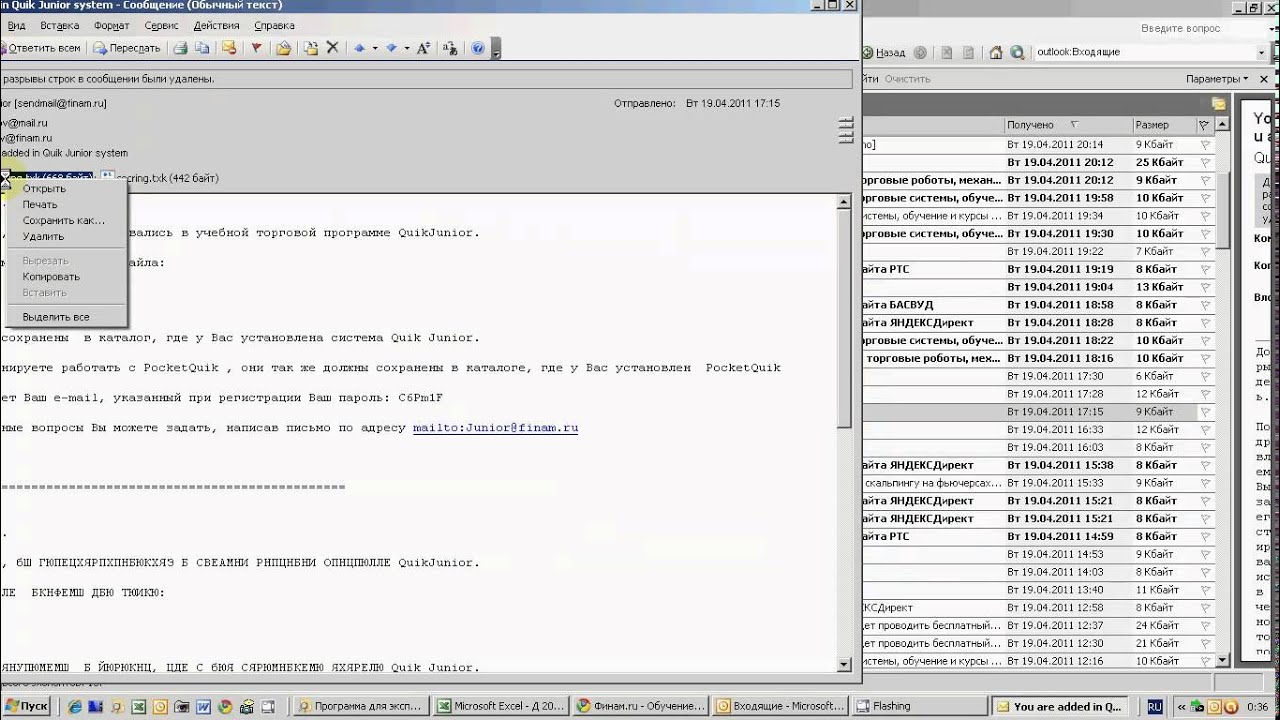
Task: Open the Параметры dropdown in search pane
Action: pos(1218,78)
